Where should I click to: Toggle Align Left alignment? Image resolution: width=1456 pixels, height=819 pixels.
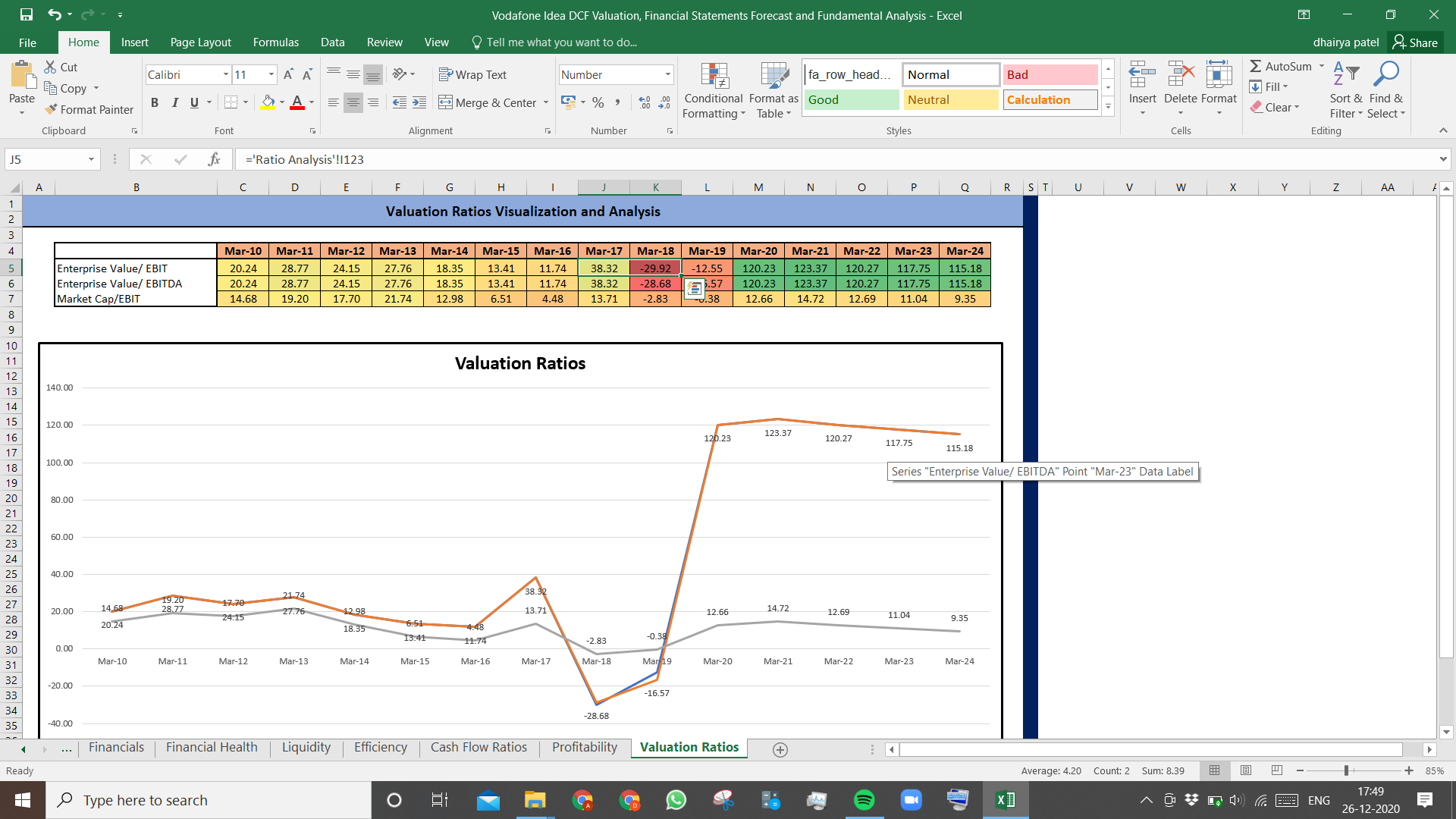point(334,102)
